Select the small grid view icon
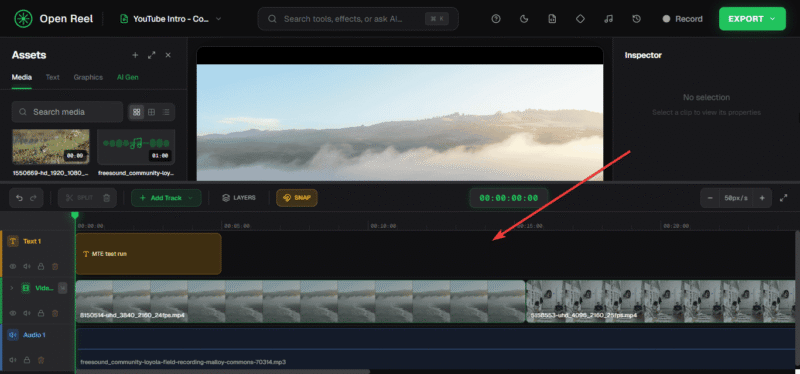 (152, 112)
